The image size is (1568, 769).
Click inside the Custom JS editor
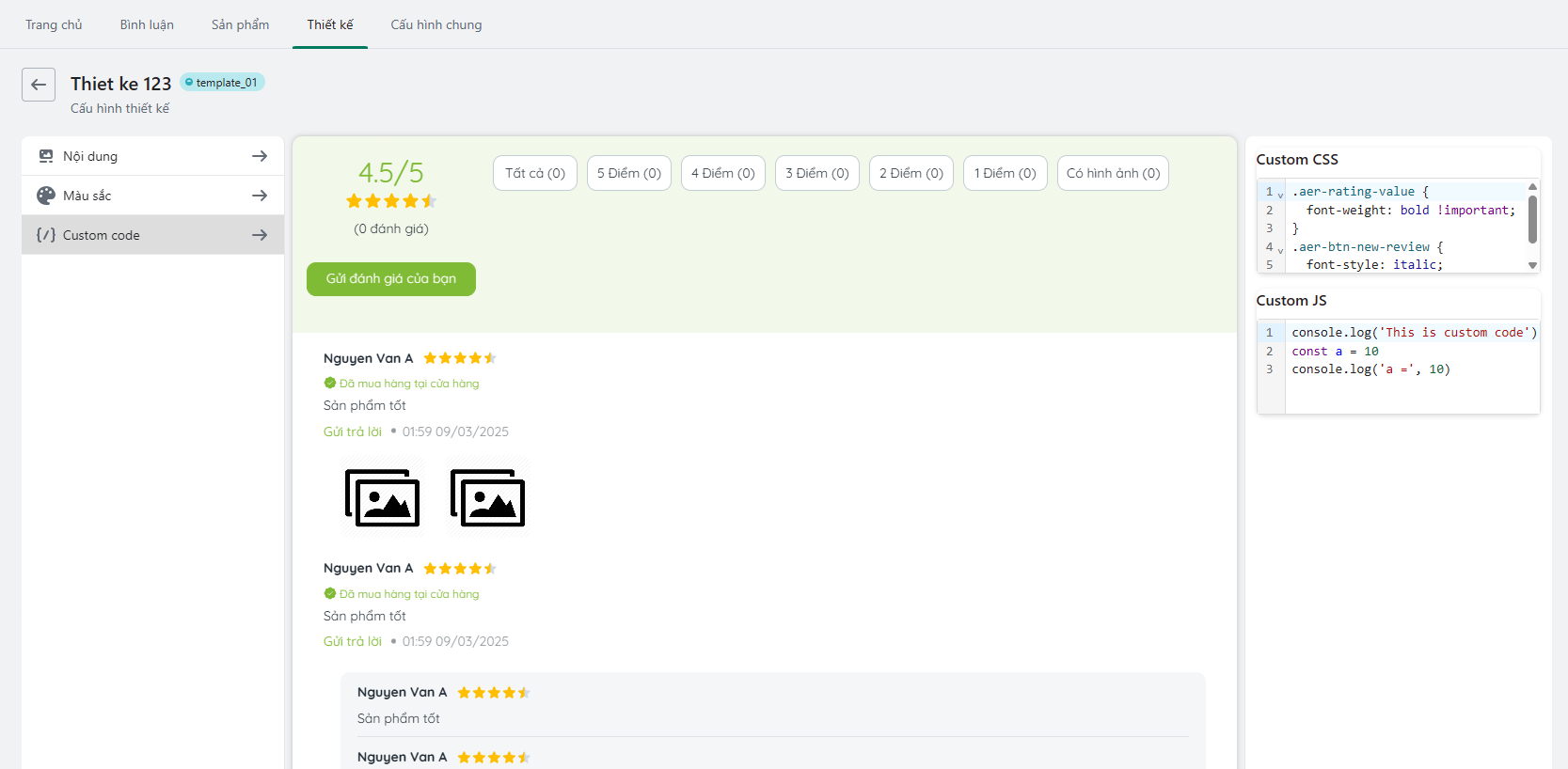click(1411, 390)
